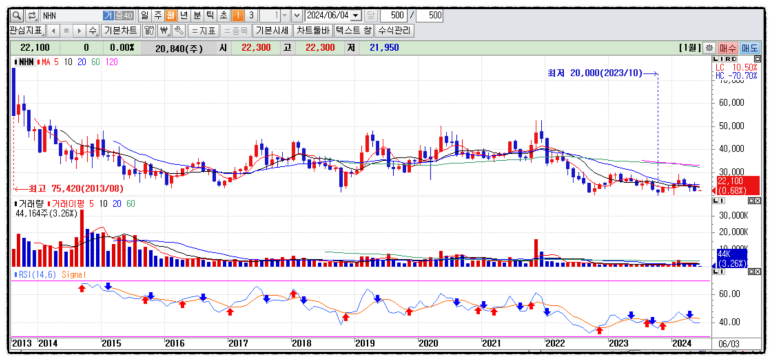Click the swap arrows icon beside stock name

[32, 16]
